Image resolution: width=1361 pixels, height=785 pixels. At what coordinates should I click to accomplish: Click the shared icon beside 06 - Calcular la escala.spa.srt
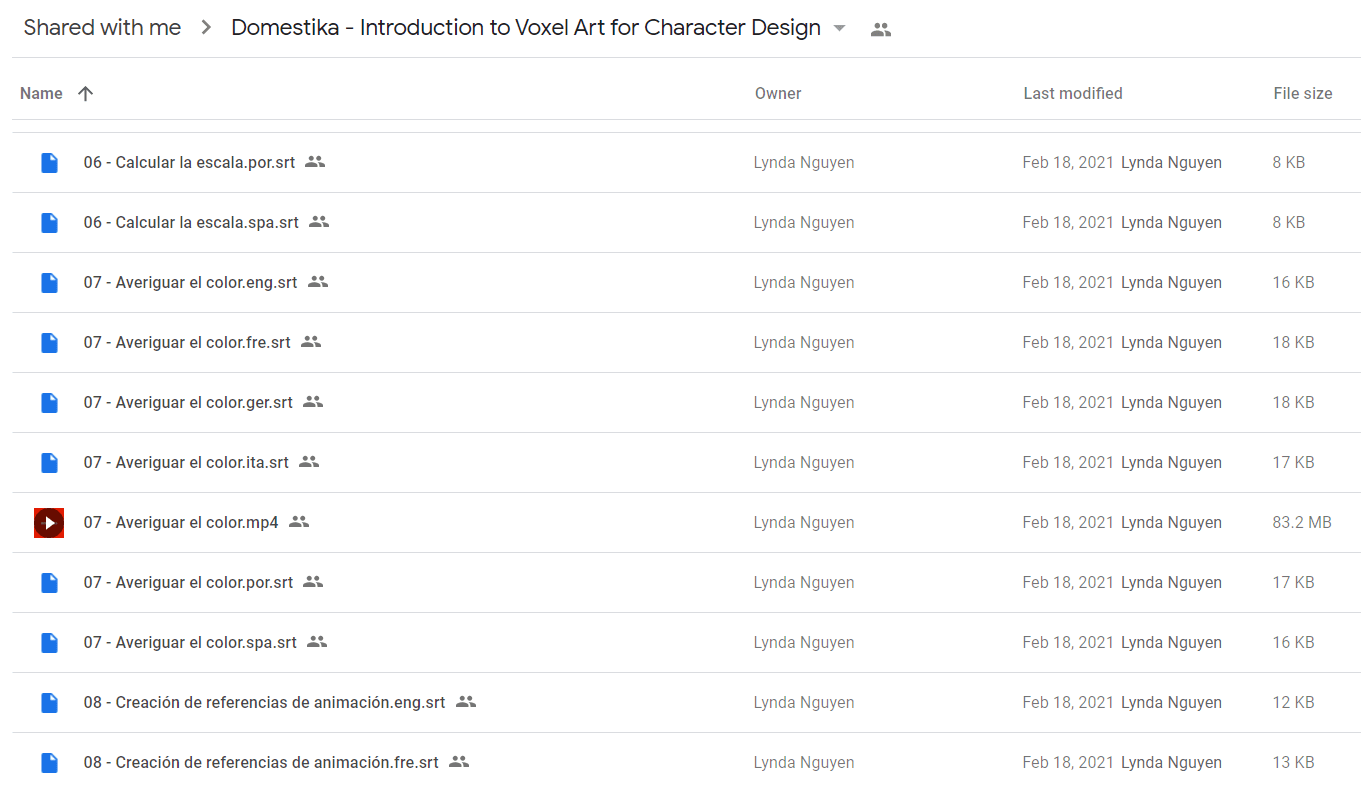(319, 222)
